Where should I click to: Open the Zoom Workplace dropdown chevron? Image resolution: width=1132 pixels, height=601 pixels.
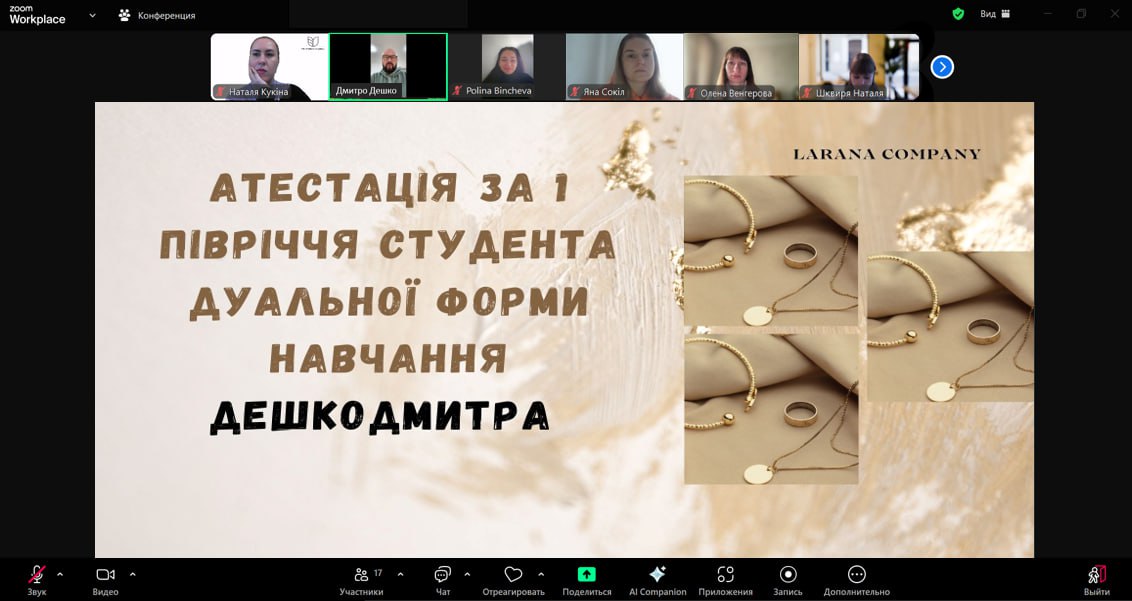pyautogui.click(x=92, y=15)
